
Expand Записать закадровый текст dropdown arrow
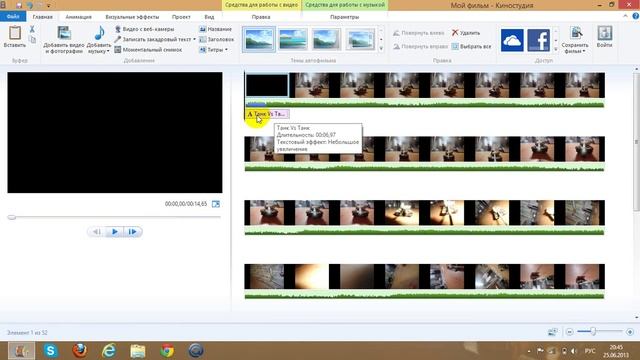(194, 40)
